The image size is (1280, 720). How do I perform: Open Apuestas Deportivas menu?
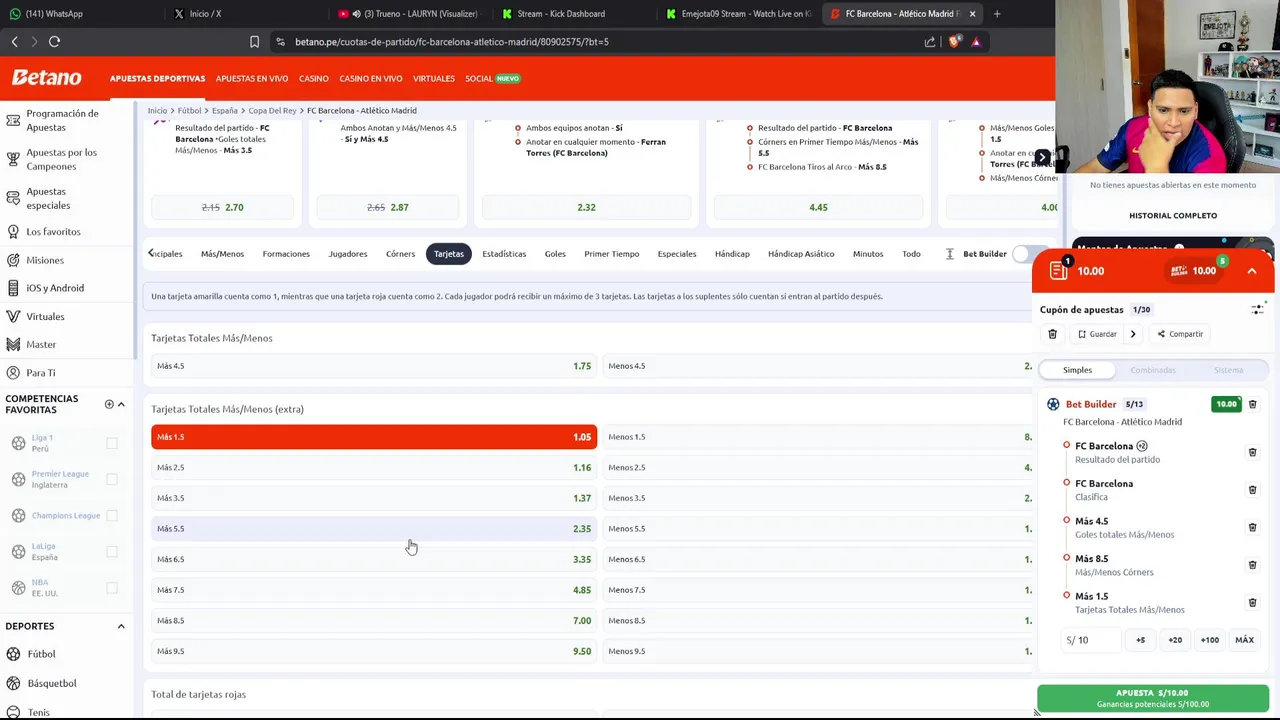tap(157, 78)
